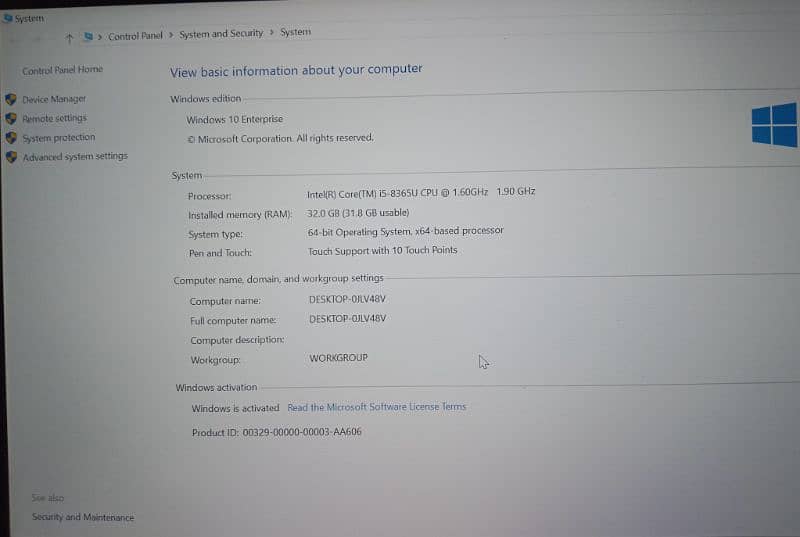Click Microsoft Corporation copyright text
This screenshot has height=537, width=800.
click(281, 139)
